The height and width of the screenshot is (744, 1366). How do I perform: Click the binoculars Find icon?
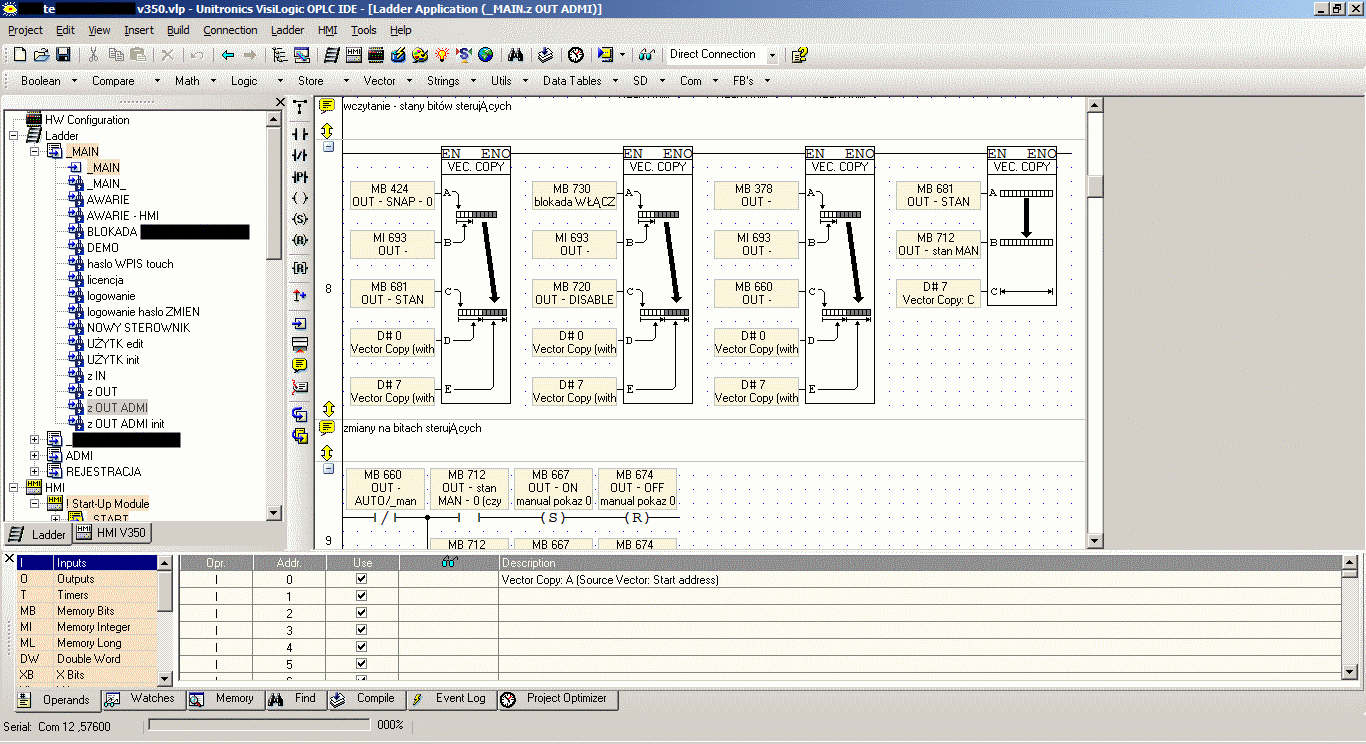517,55
